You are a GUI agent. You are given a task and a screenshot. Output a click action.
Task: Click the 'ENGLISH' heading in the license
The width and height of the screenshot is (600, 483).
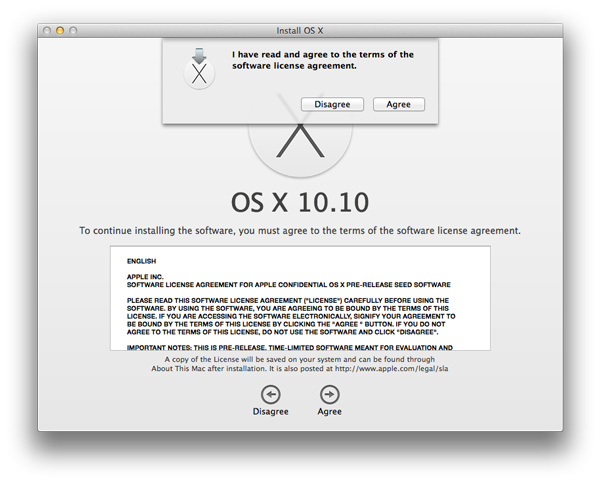142,261
